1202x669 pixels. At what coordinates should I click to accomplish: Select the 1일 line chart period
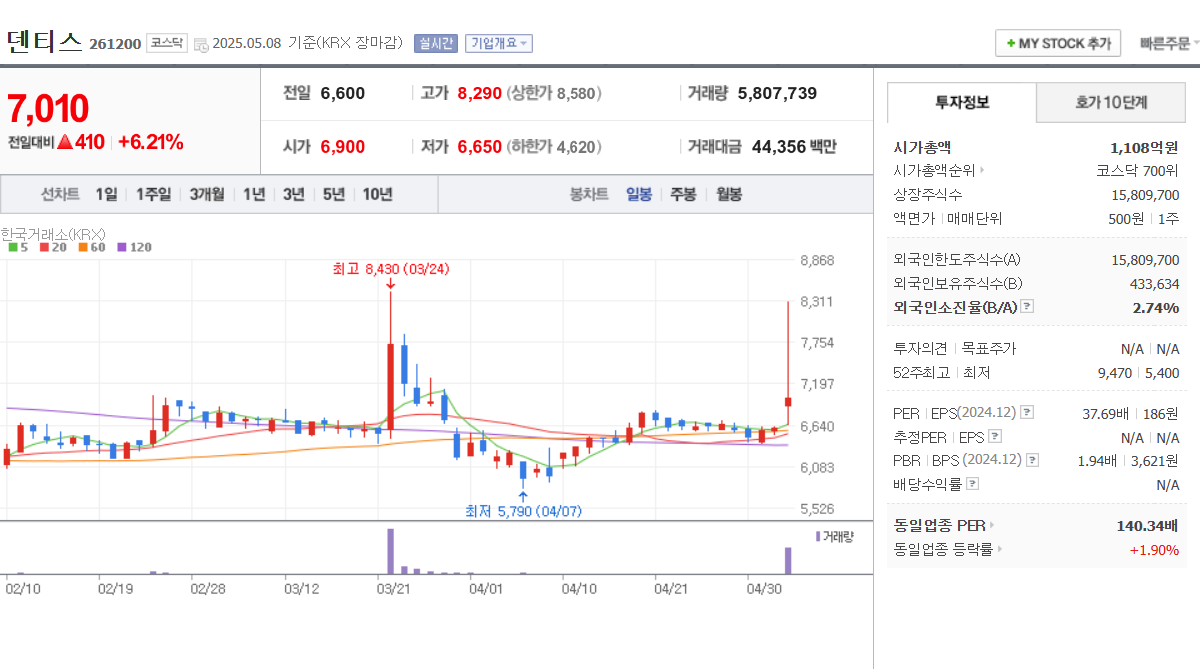106,194
